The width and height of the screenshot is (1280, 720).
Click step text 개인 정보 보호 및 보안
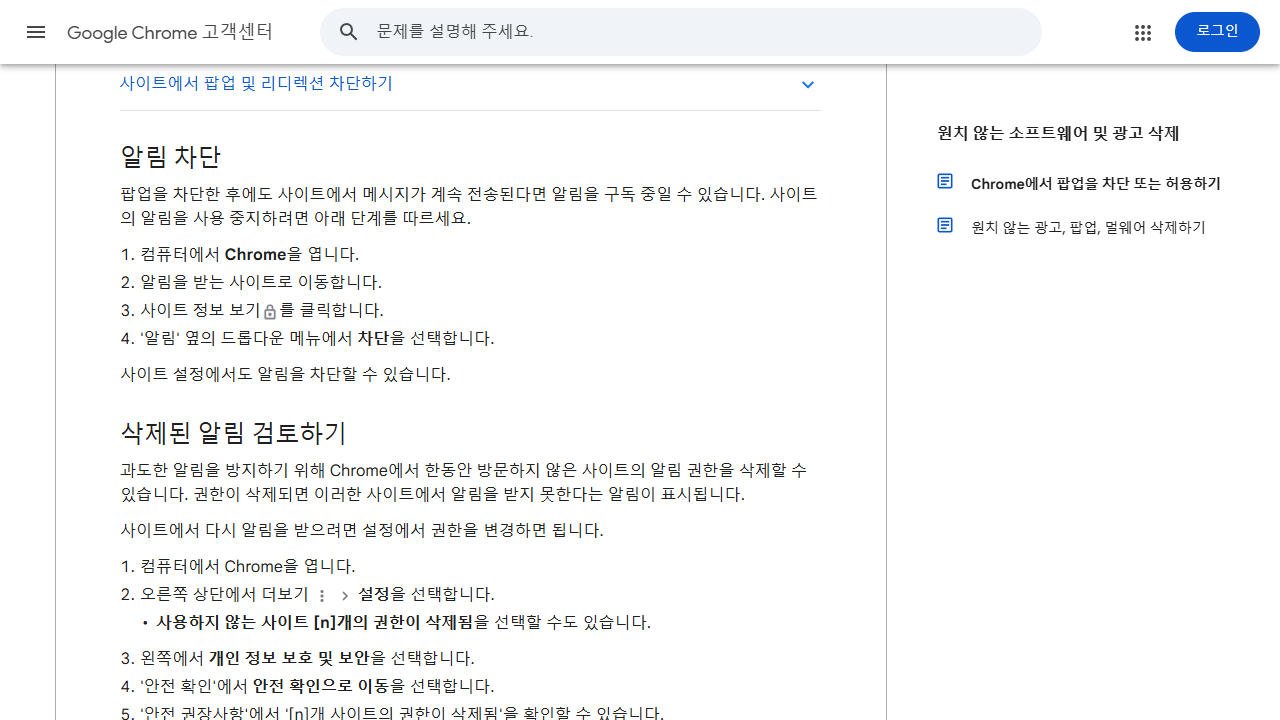289,658
